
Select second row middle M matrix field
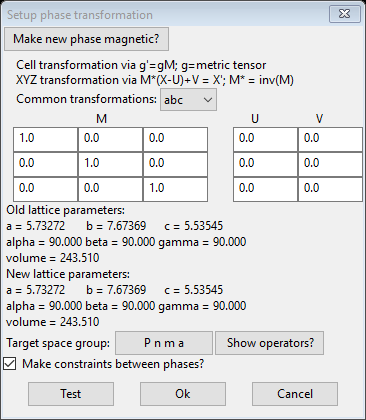coord(110,164)
